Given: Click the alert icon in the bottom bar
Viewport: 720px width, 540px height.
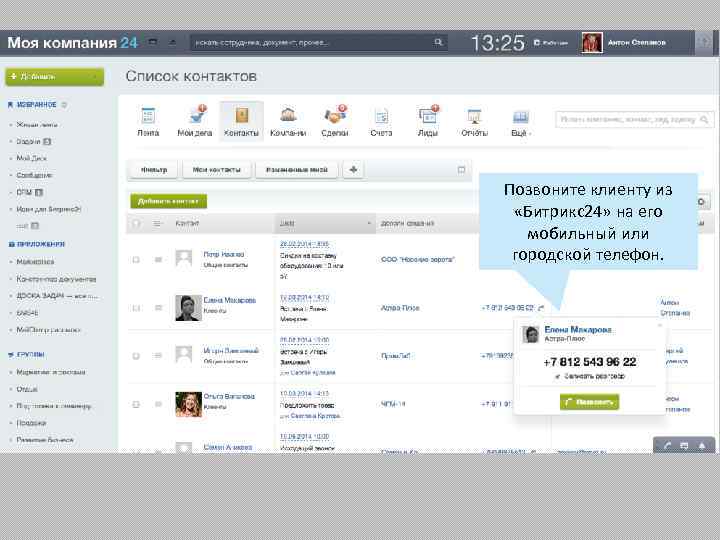Looking at the screenshot, I should click(702, 445).
